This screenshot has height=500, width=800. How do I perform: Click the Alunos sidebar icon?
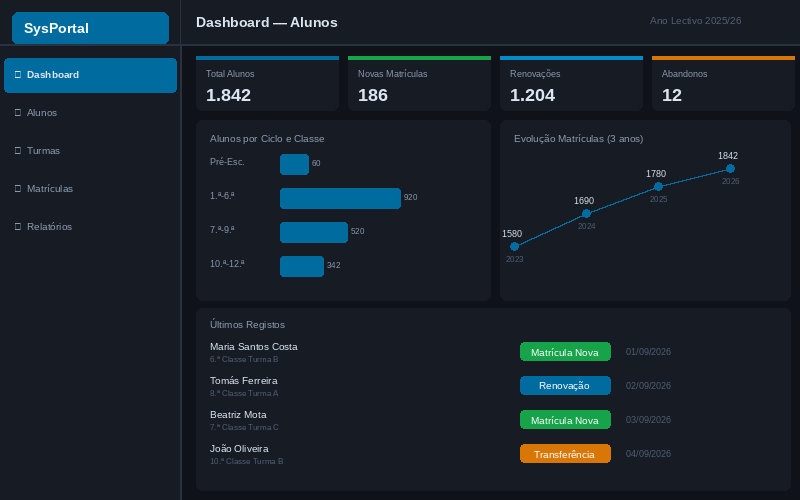coord(18,112)
